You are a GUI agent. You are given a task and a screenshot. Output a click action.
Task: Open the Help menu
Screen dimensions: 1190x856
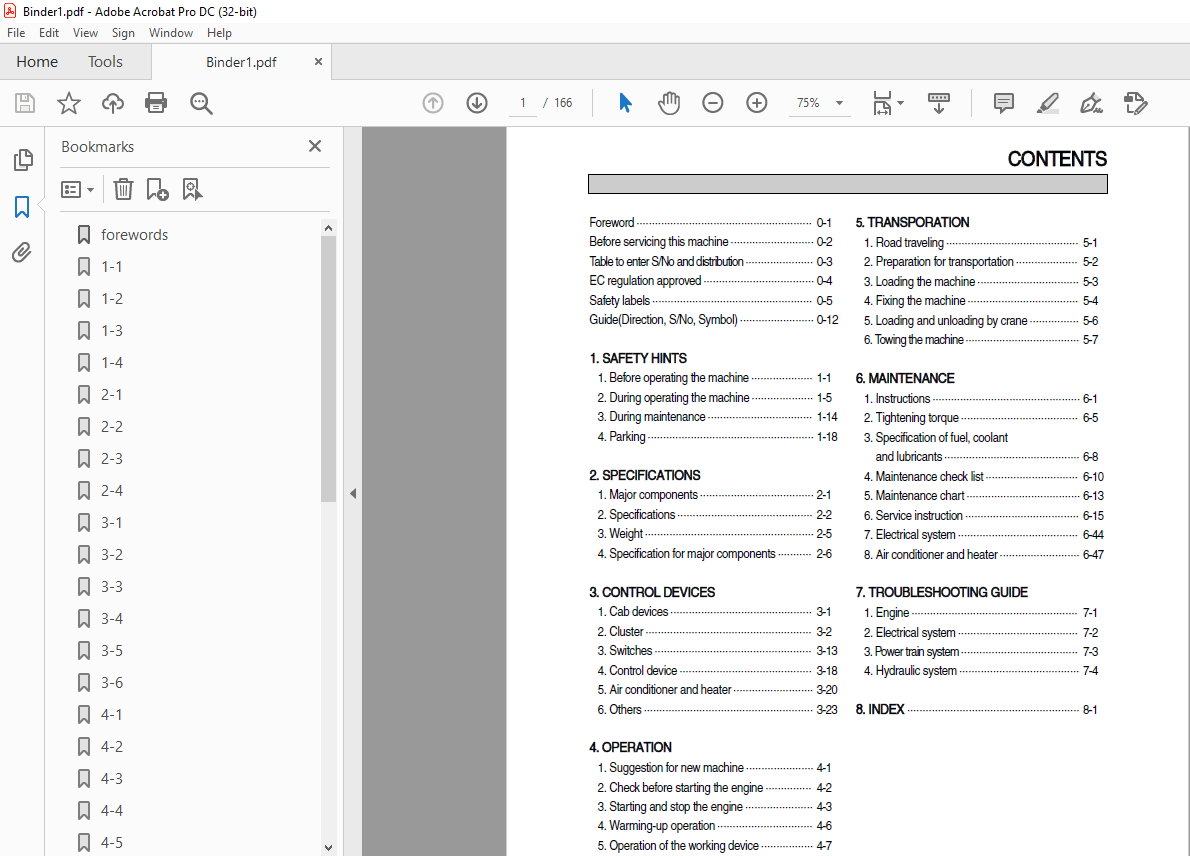[x=219, y=33]
